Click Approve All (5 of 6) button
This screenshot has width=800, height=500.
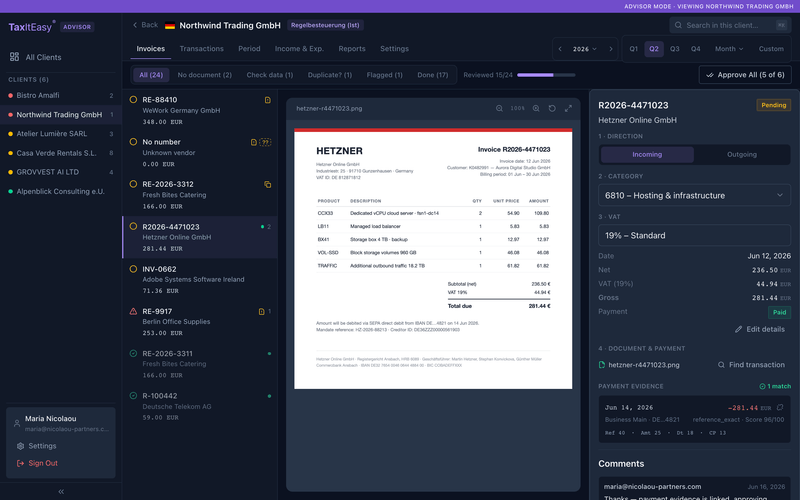[745, 75]
